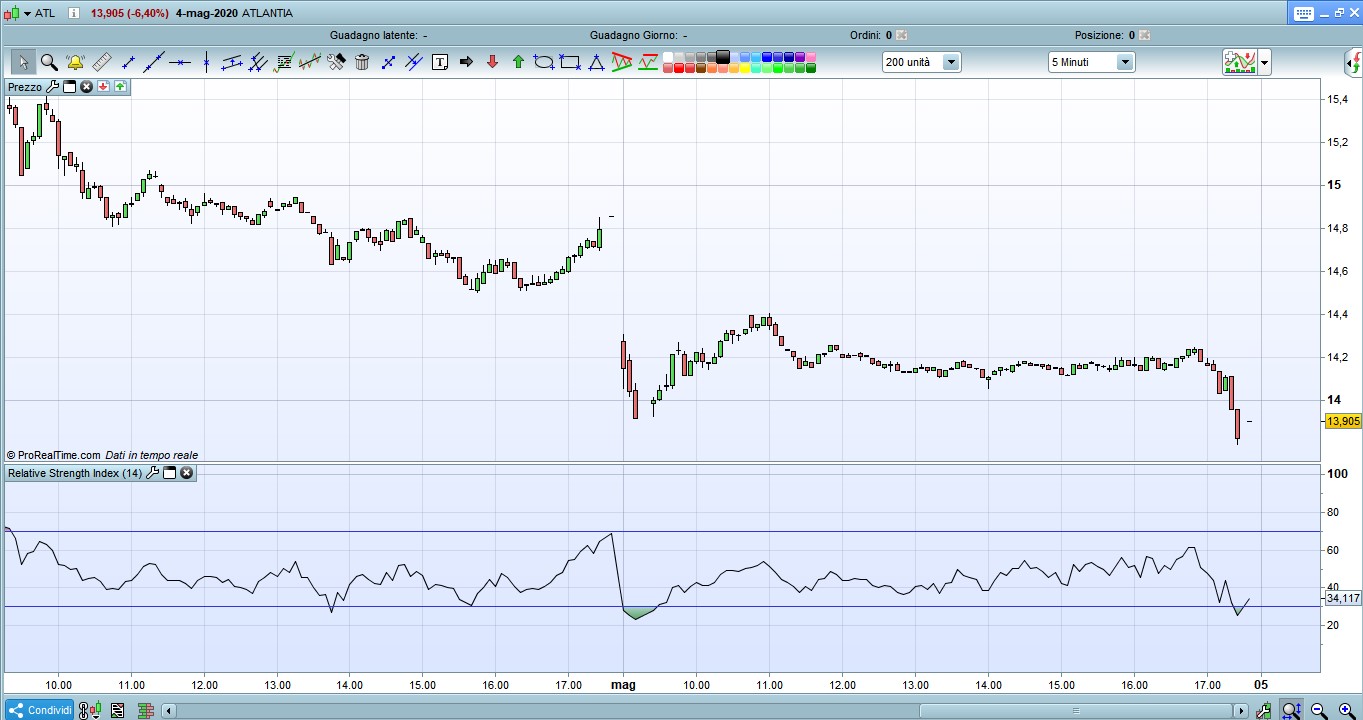Click the Condividi share button

(39, 710)
